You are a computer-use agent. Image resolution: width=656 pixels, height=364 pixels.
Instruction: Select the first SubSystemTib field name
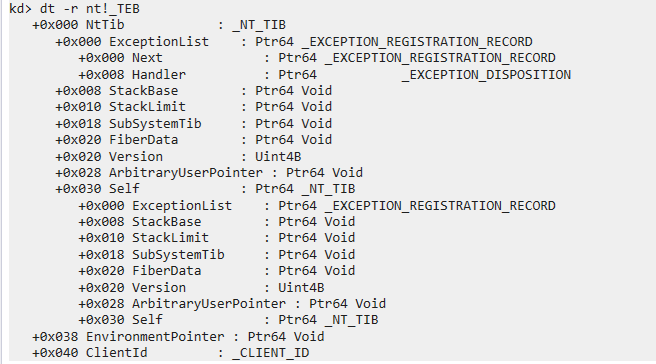pos(155,124)
